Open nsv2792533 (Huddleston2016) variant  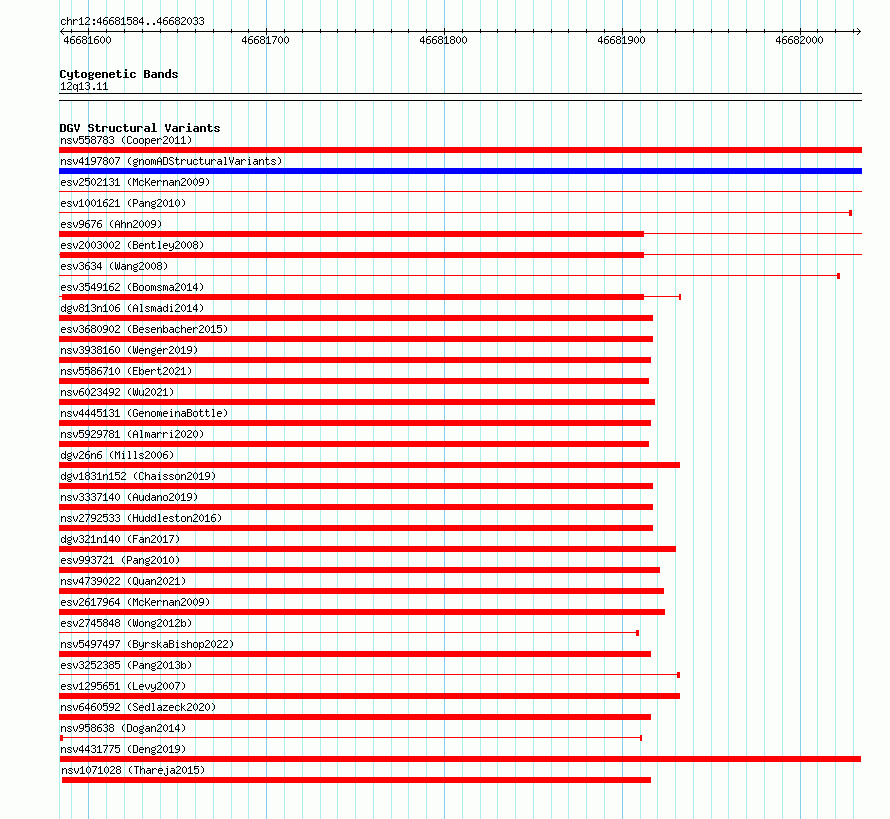(141, 518)
